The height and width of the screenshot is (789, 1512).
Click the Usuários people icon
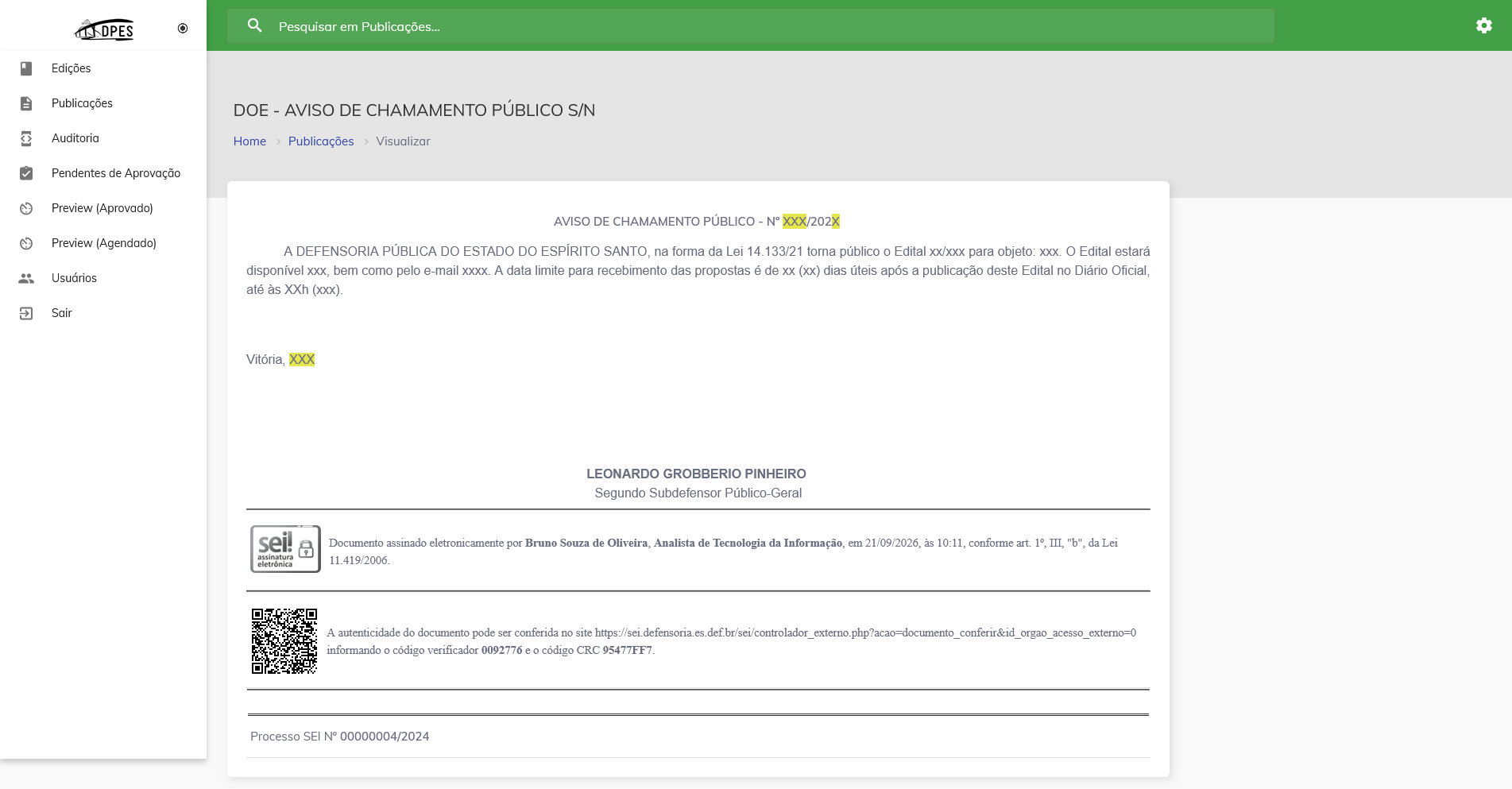(x=26, y=278)
